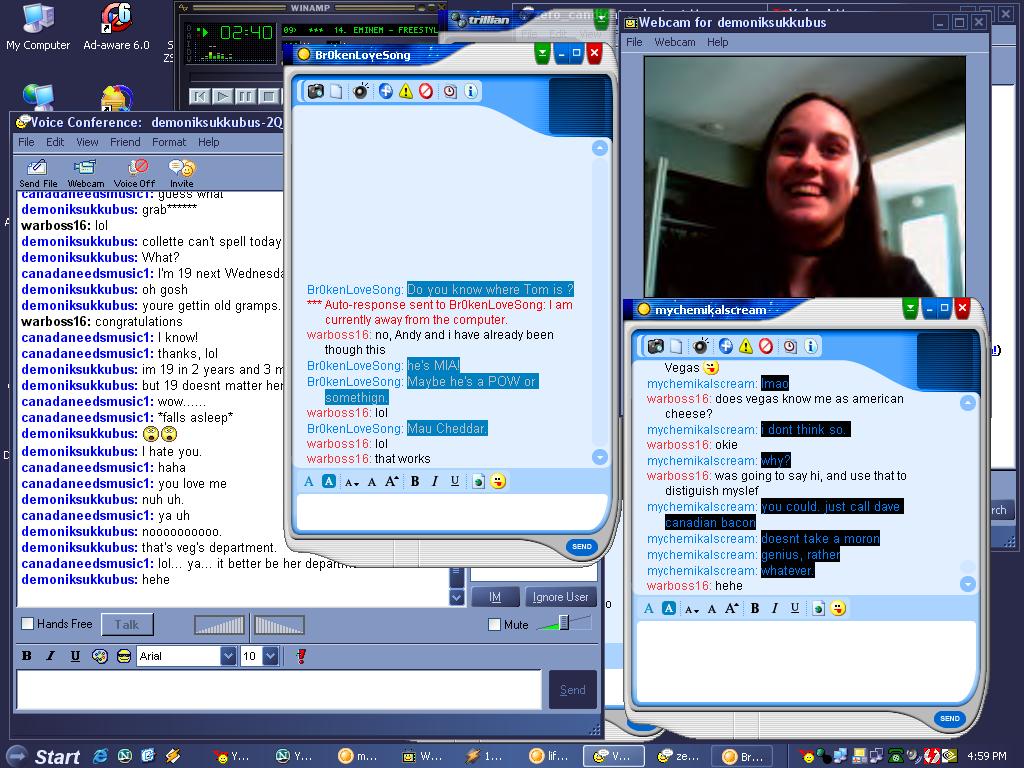The height and width of the screenshot is (768, 1024).
Task: Toggle Bold in Voice Conference format bar
Action: (27, 656)
